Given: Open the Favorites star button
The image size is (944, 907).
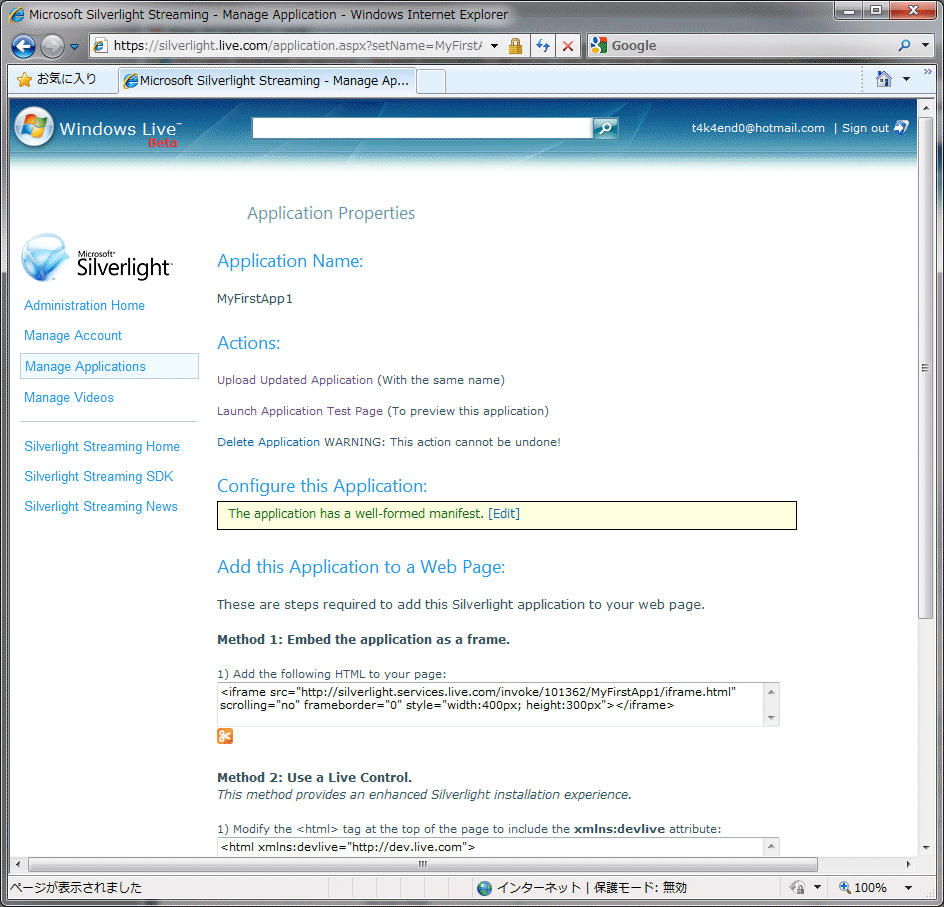Looking at the screenshot, I should [x=57, y=80].
